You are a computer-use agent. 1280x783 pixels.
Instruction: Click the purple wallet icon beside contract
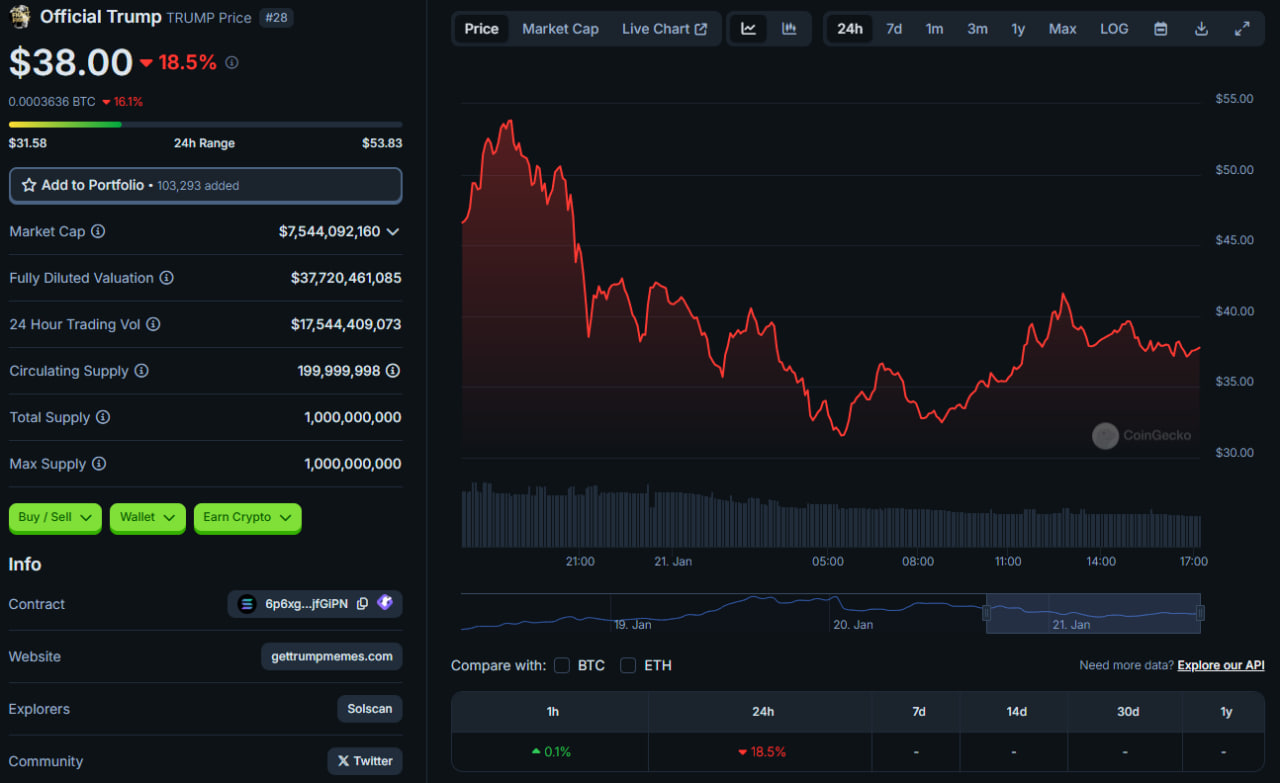[385, 603]
